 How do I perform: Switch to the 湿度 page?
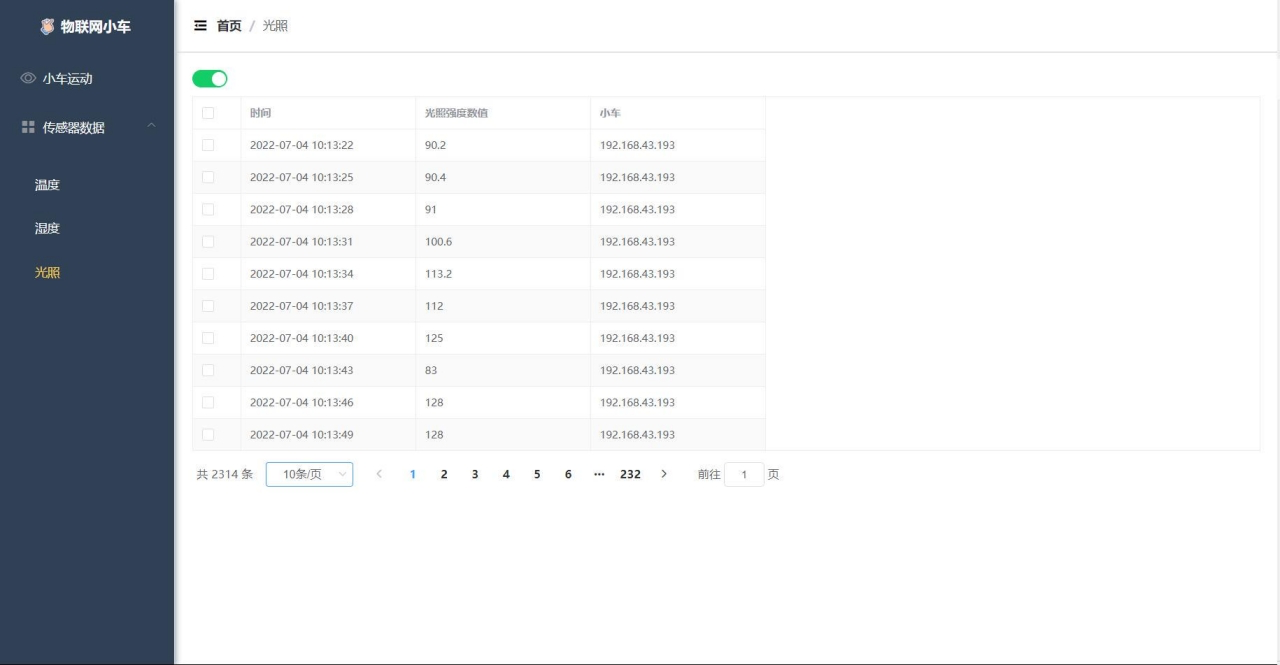click(x=48, y=229)
